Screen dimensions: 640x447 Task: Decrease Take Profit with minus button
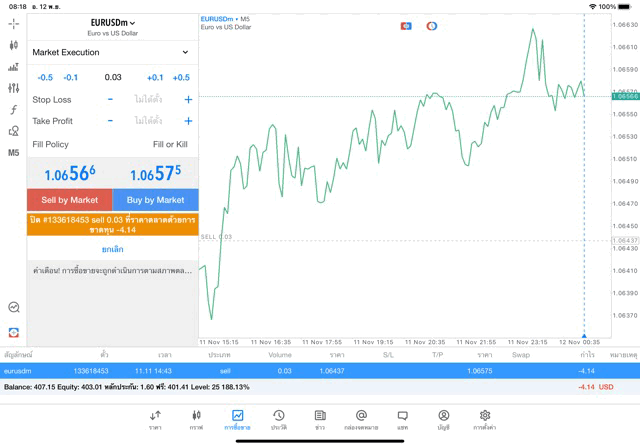[x=110, y=121]
